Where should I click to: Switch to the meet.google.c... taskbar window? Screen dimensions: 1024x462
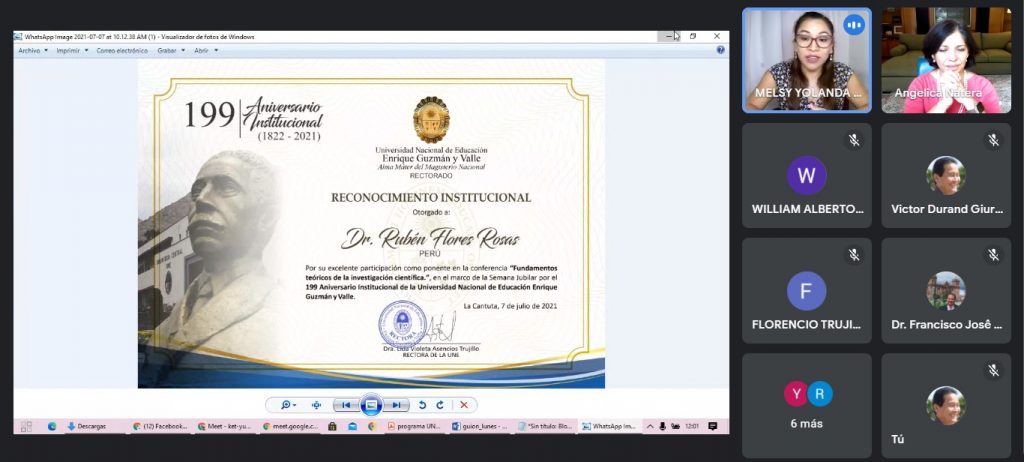click(291, 426)
